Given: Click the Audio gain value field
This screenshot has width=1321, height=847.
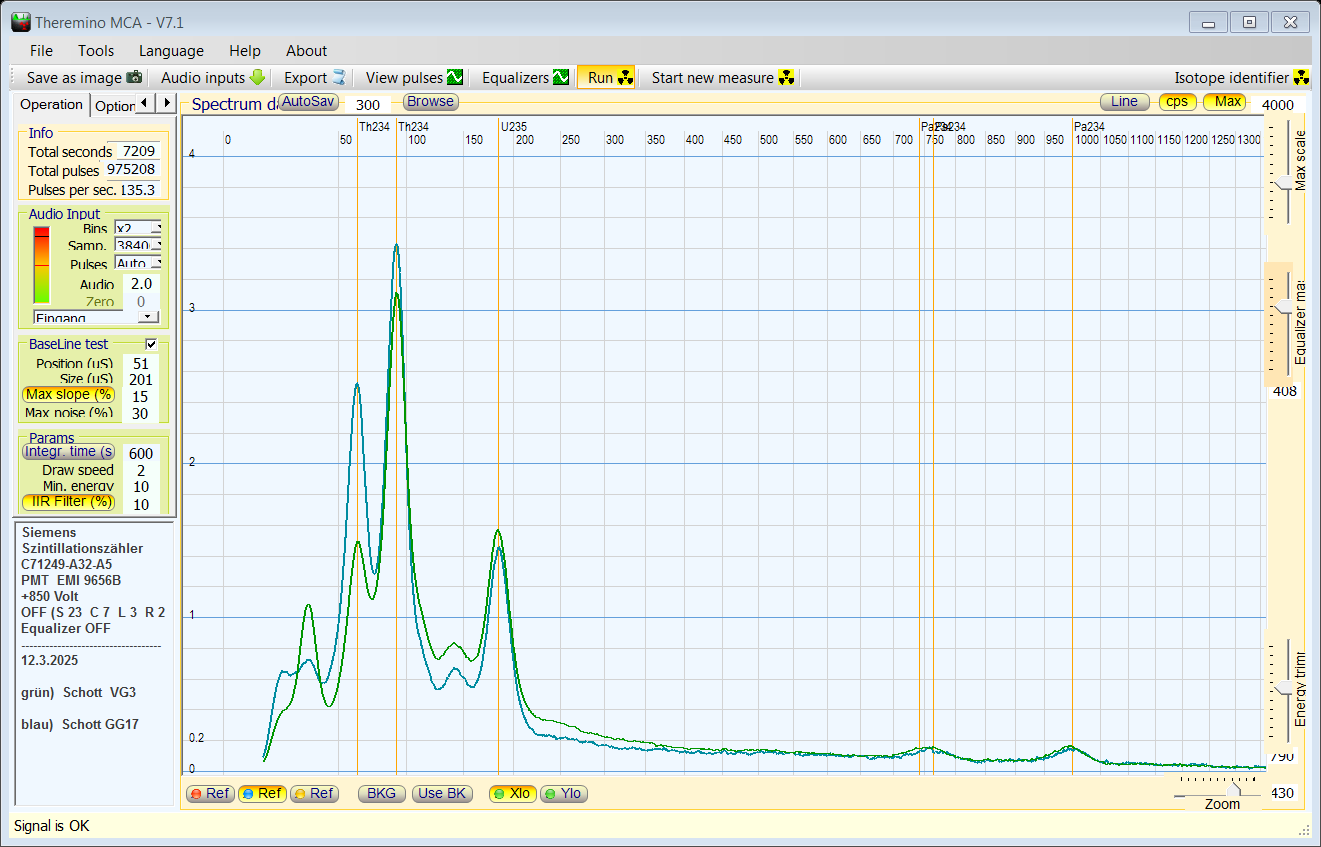Looking at the screenshot, I should pos(141,284).
